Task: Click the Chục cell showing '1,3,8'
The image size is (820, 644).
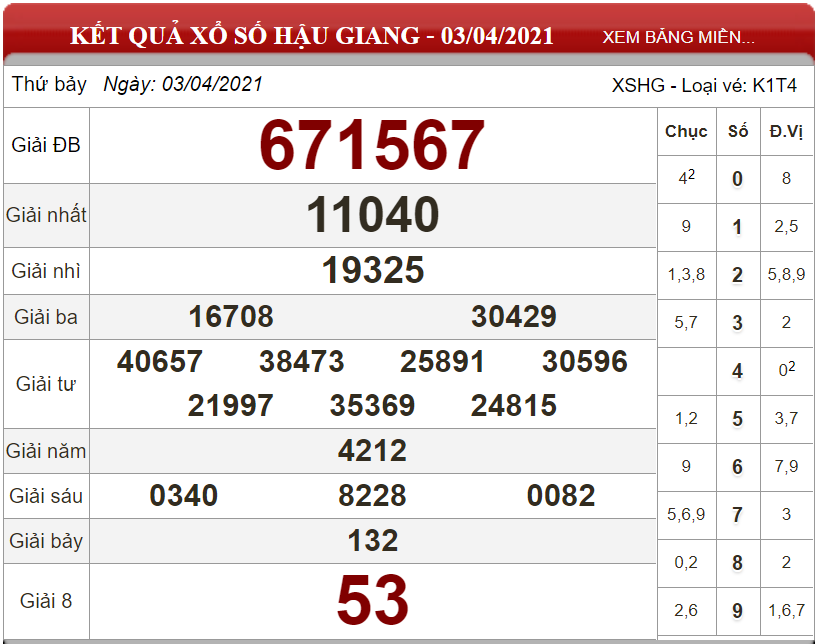Action: point(686,274)
